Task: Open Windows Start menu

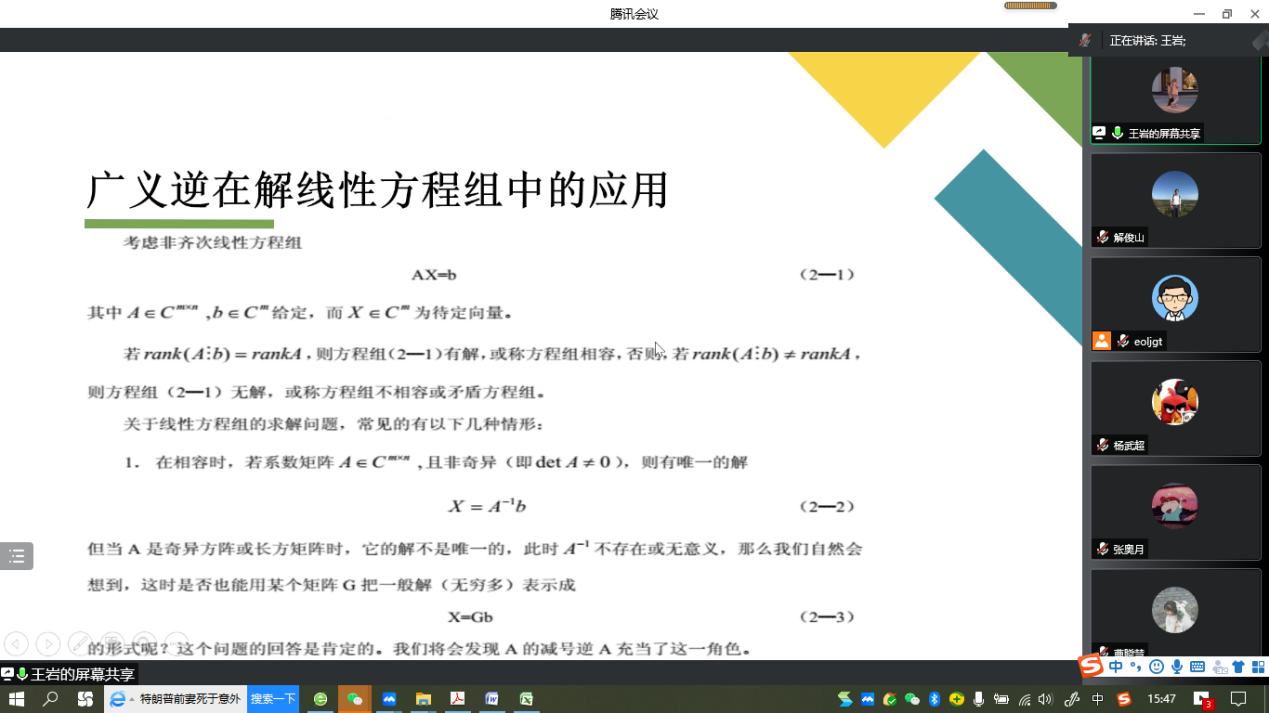Action: (x=16, y=699)
